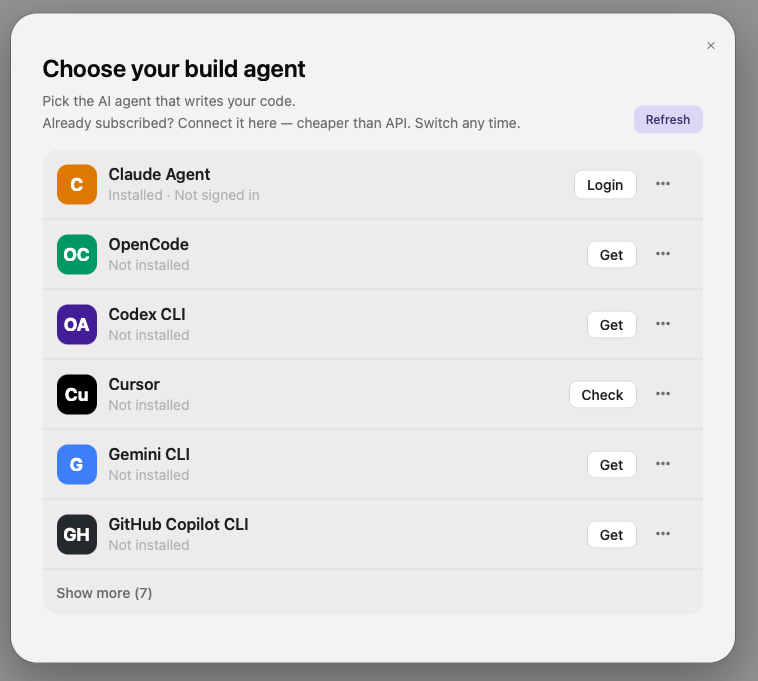Screen dimensions: 758x681
Task: Open more options for OpenCode
Action: click(x=663, y=254)
